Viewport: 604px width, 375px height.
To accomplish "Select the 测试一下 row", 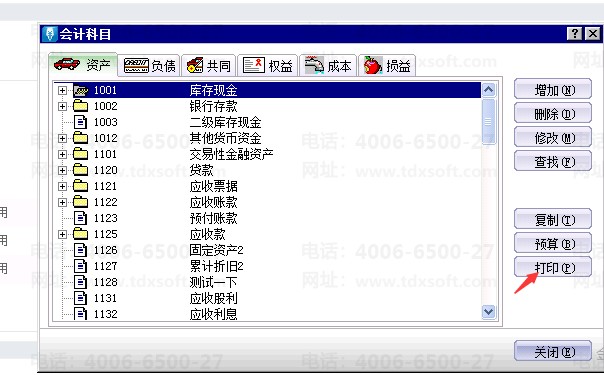I will pos(268,282).
